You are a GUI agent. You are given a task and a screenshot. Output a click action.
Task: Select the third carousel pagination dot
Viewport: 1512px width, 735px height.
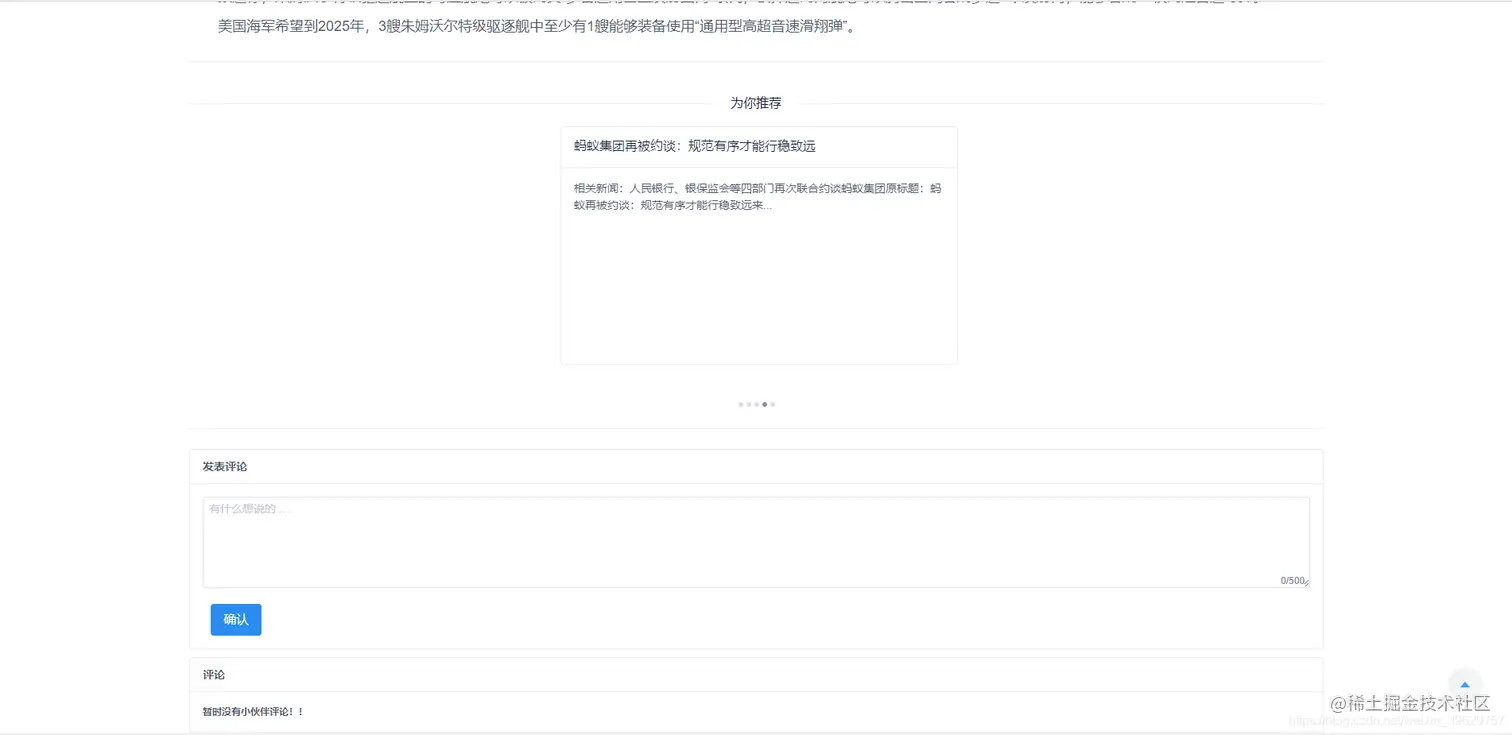click(756, 404)
